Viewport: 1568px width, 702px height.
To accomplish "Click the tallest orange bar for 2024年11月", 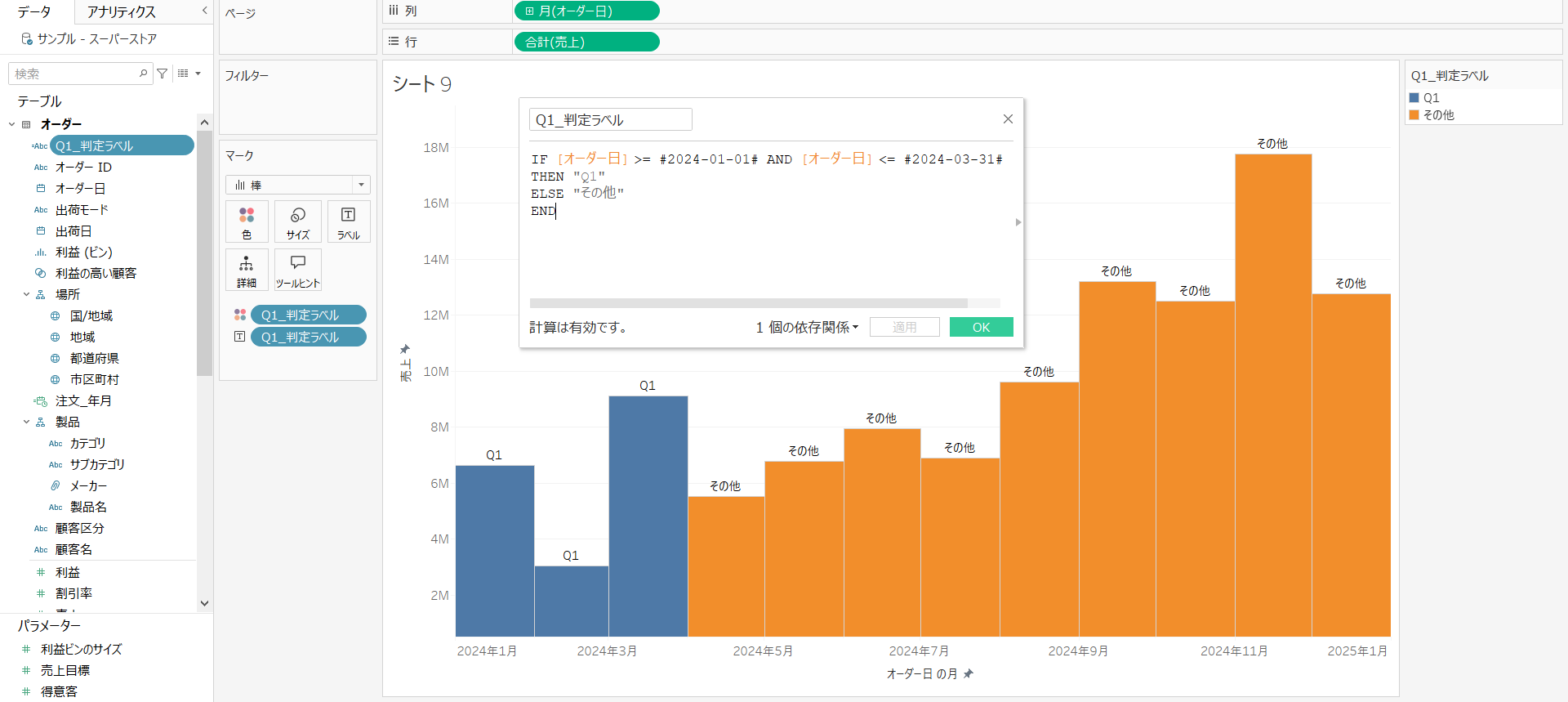I will [x=1273, y=396].
